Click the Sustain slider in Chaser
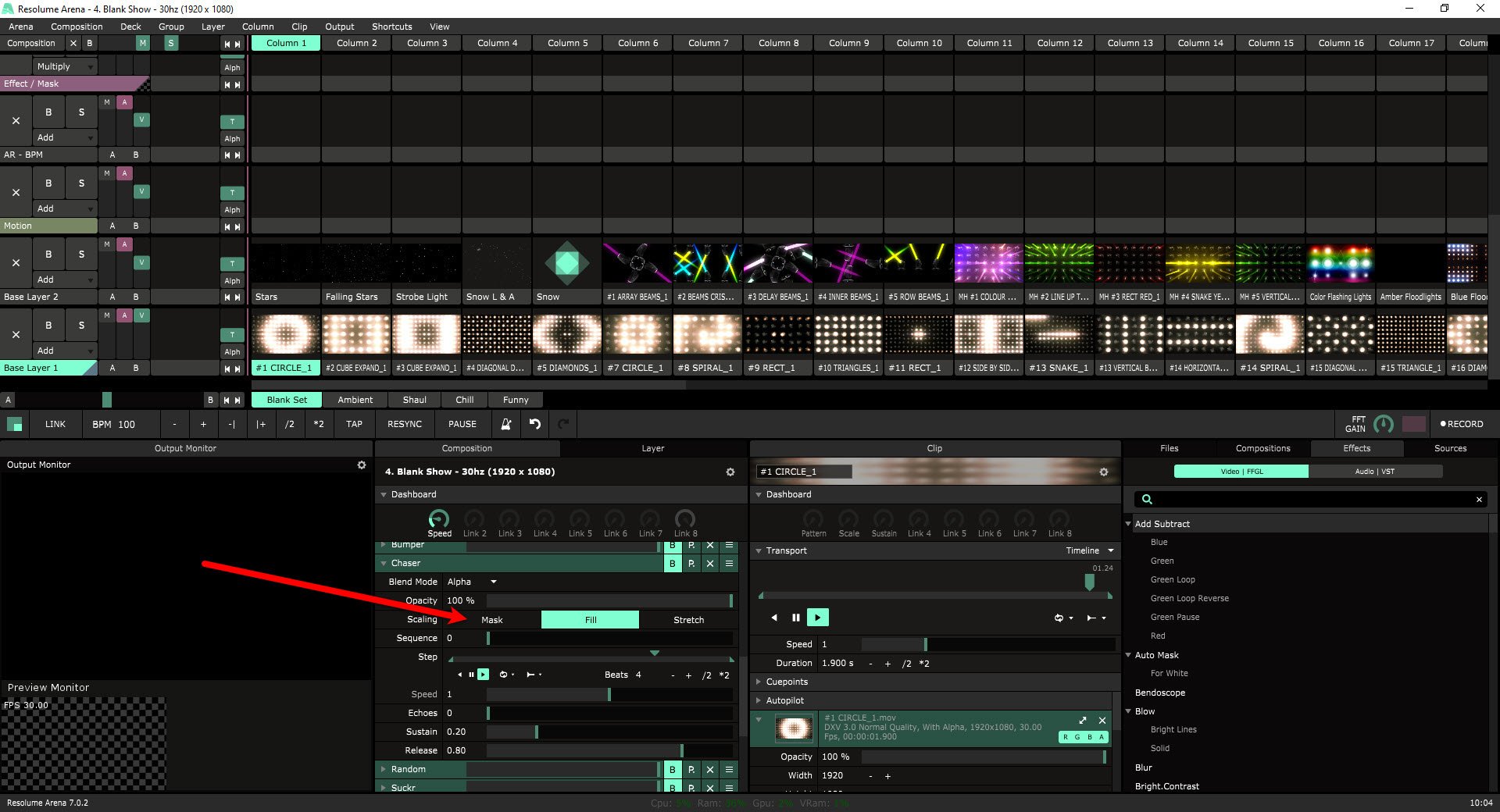Viewport: 1500px width, 812px height. click(x=609, y=732)
